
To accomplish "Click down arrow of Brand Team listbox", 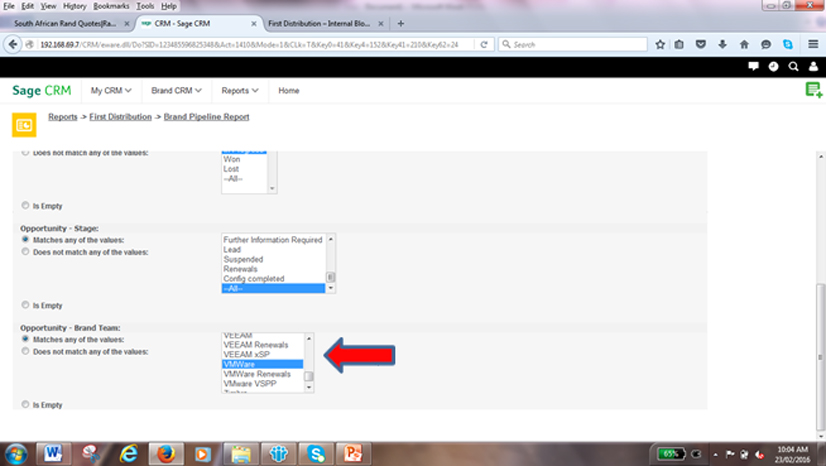I will (x=309, y=388).
